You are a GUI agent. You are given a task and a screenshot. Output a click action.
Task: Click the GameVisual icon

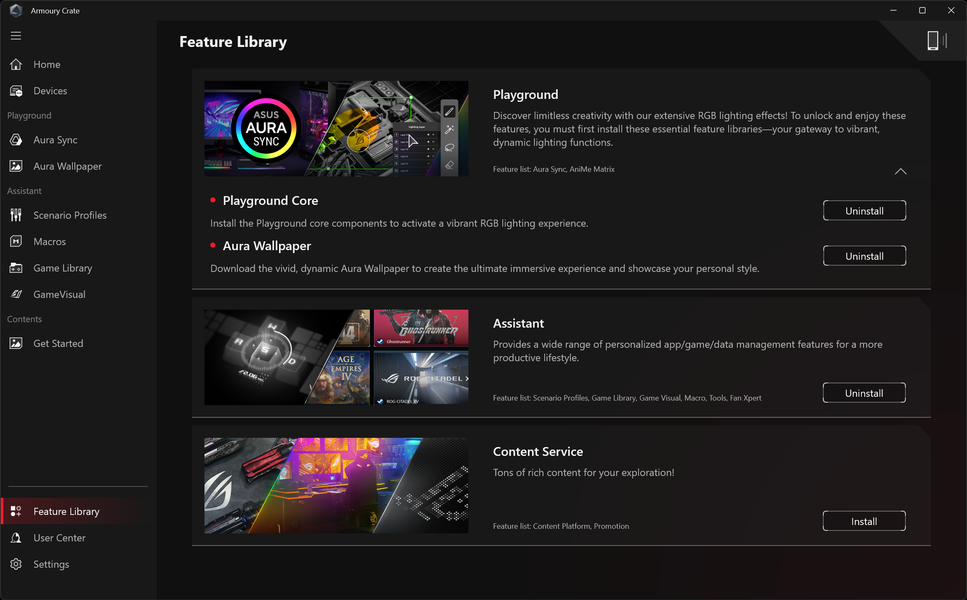click(x=16, y=294)
